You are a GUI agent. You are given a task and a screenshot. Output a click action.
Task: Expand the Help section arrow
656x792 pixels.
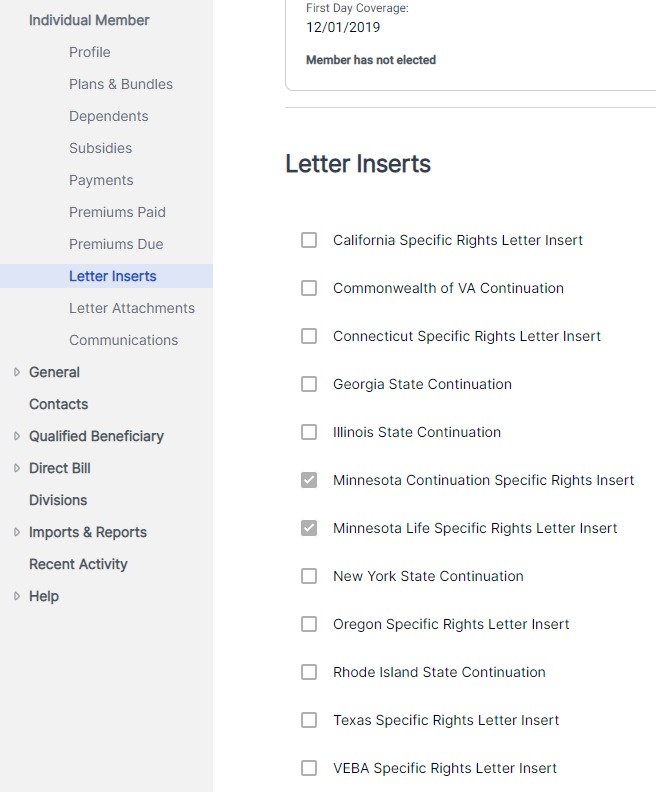click(x=17, y=596)
